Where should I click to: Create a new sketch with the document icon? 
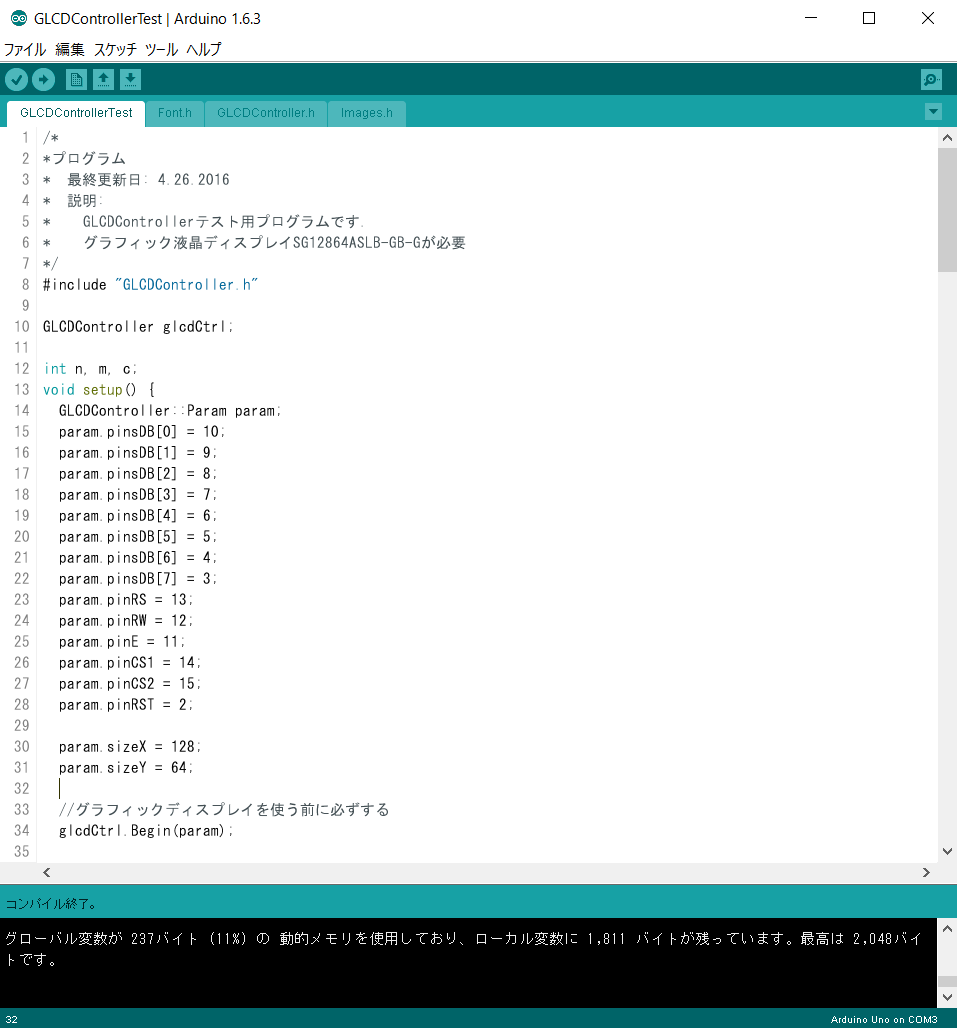[x=76, y=80]
